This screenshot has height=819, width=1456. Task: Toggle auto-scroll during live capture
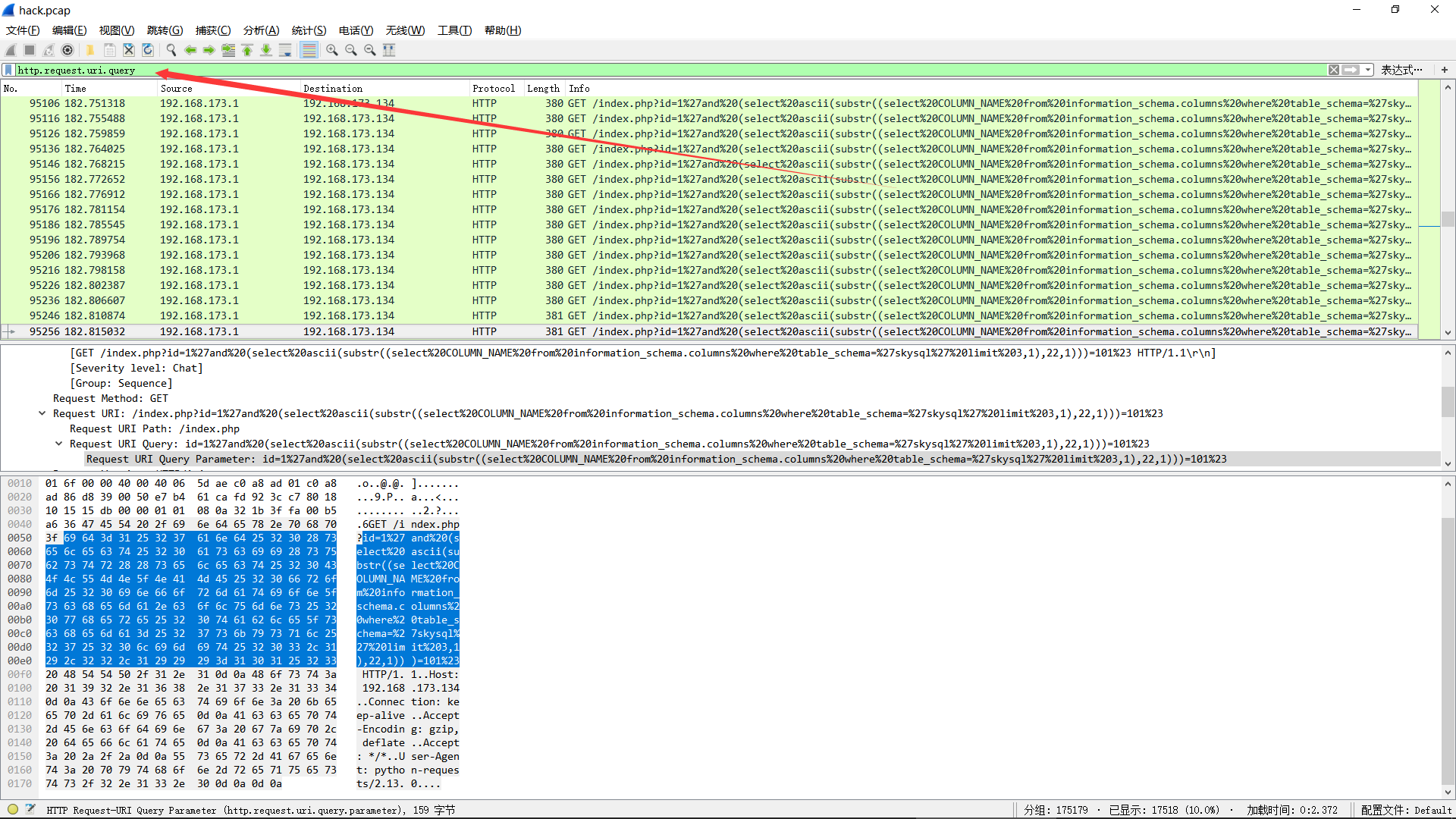click(x=285, y=50)
